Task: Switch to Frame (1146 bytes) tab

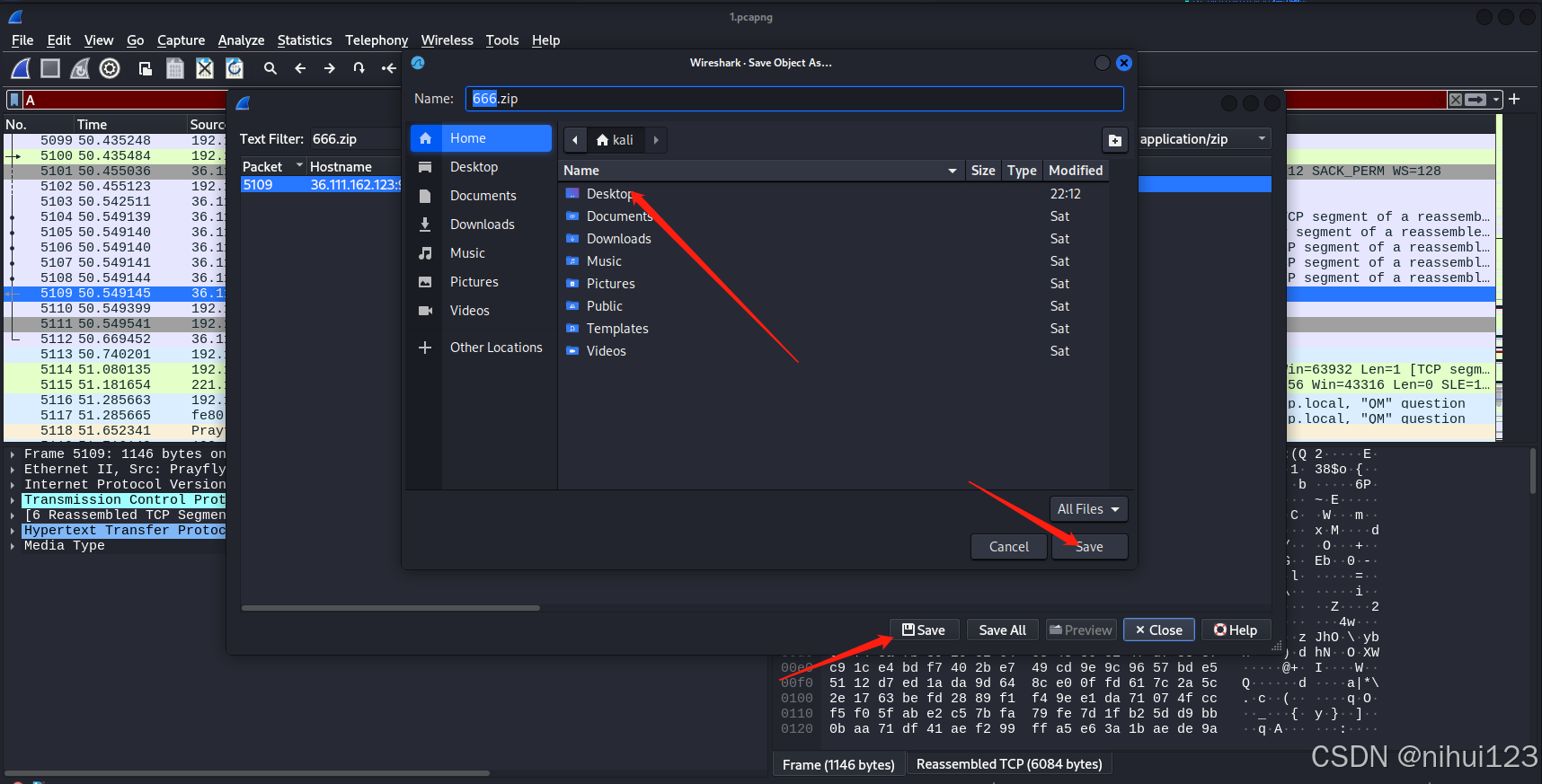Action: (838, 765)
